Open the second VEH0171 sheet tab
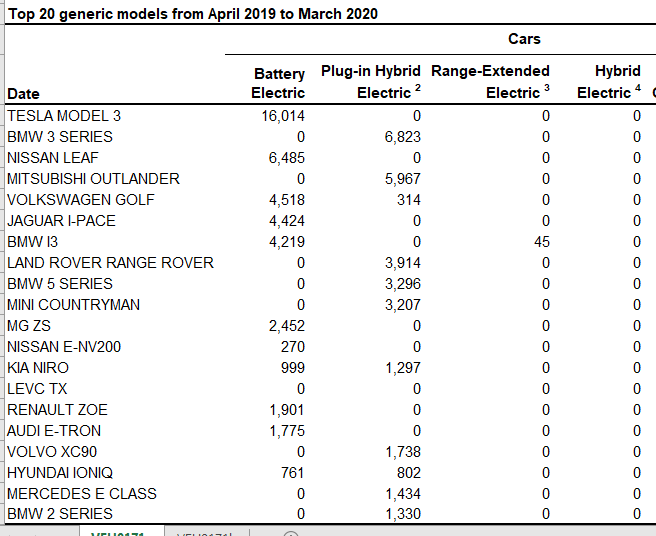 206,532
